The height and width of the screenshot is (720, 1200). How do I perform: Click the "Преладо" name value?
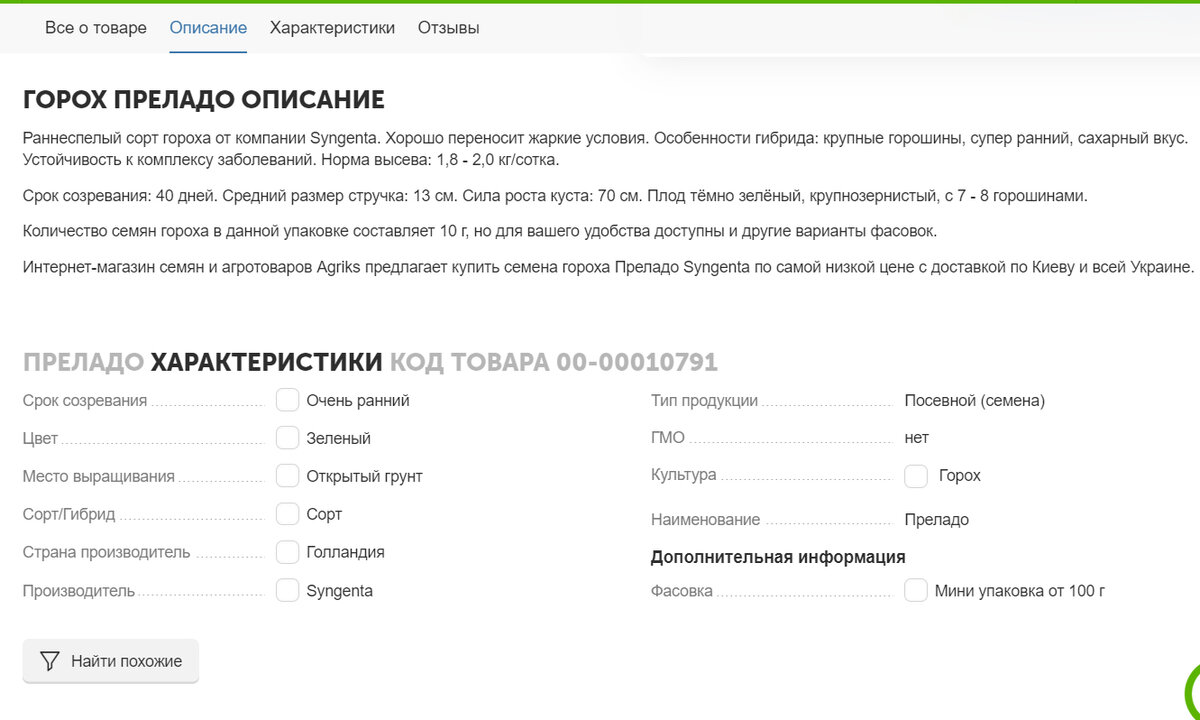pyautogui.click(x=936, y=520)
